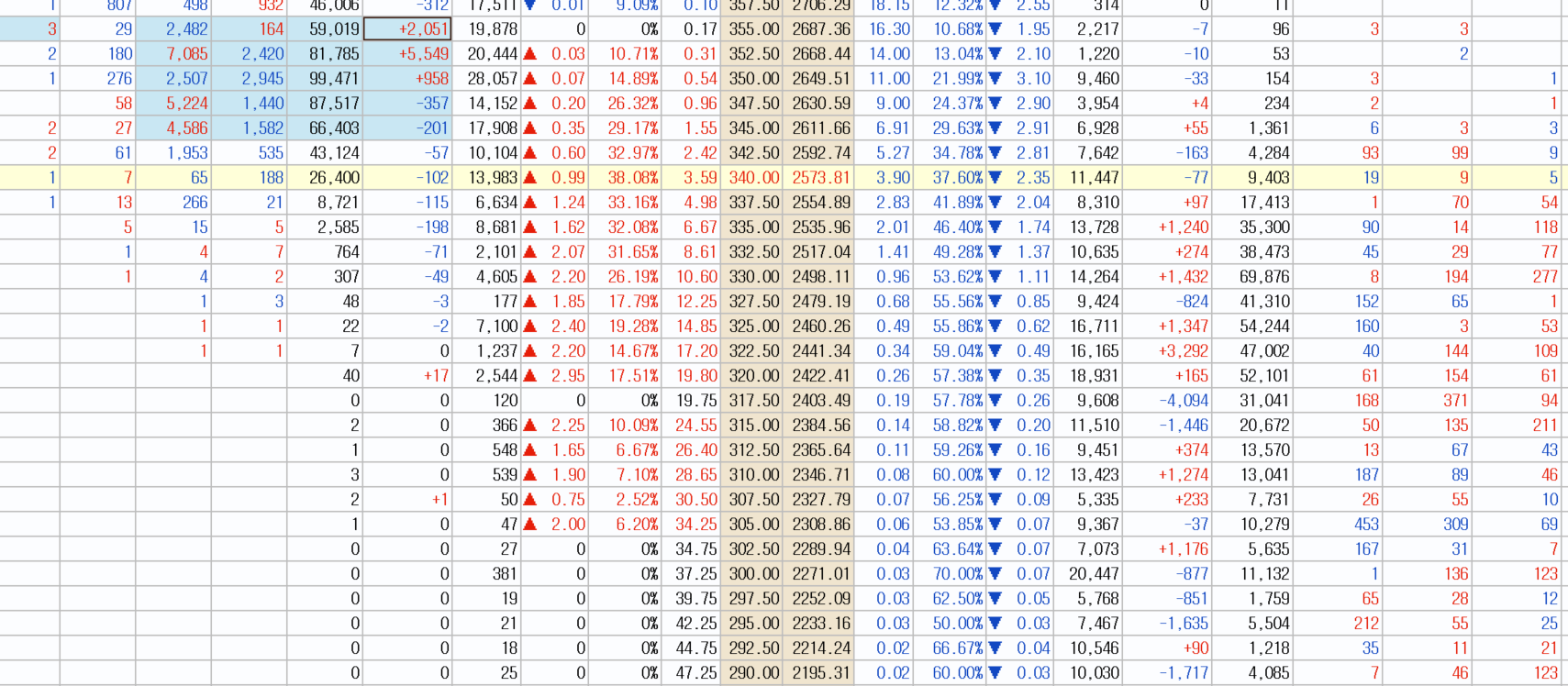
Task: Click the red up arrow beside 2.07 change
Action: 530,252
